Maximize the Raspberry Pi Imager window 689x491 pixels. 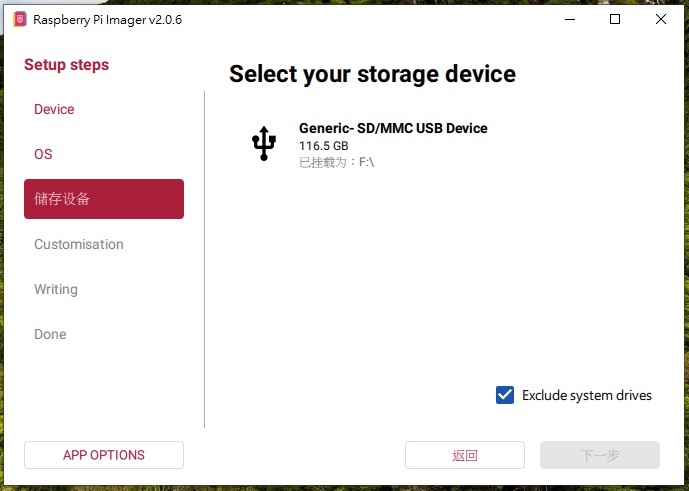(616, 19)
